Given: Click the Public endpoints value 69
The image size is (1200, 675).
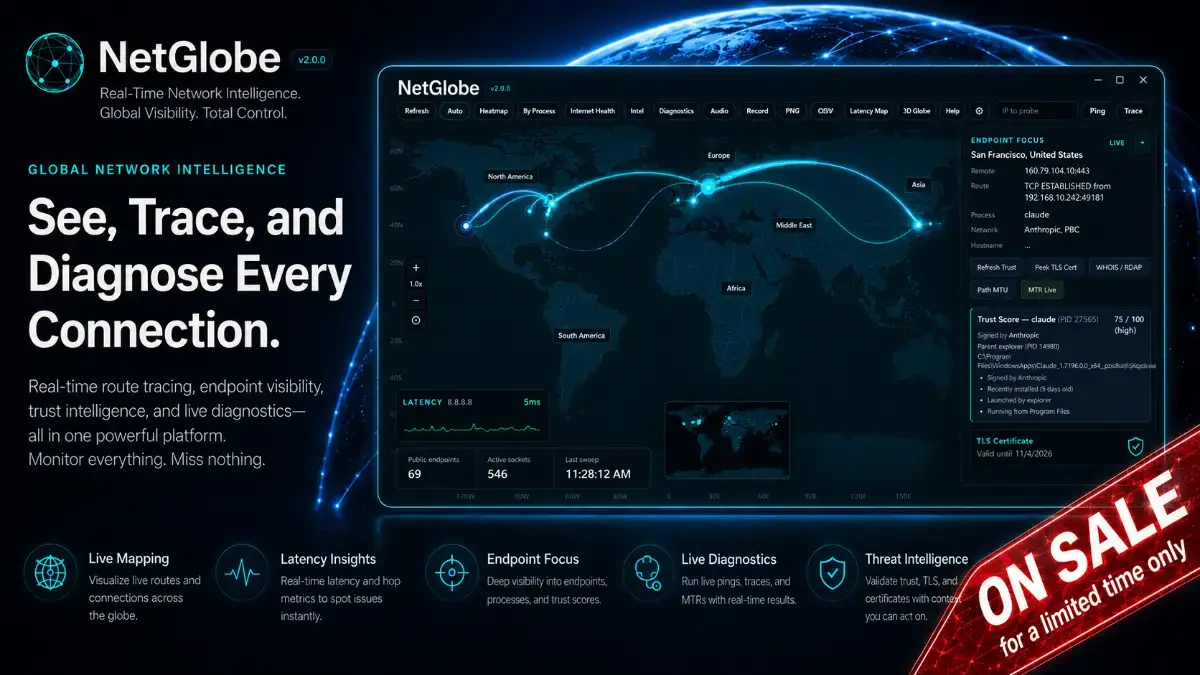Looking at the screenshot, I should coord(415,473).
